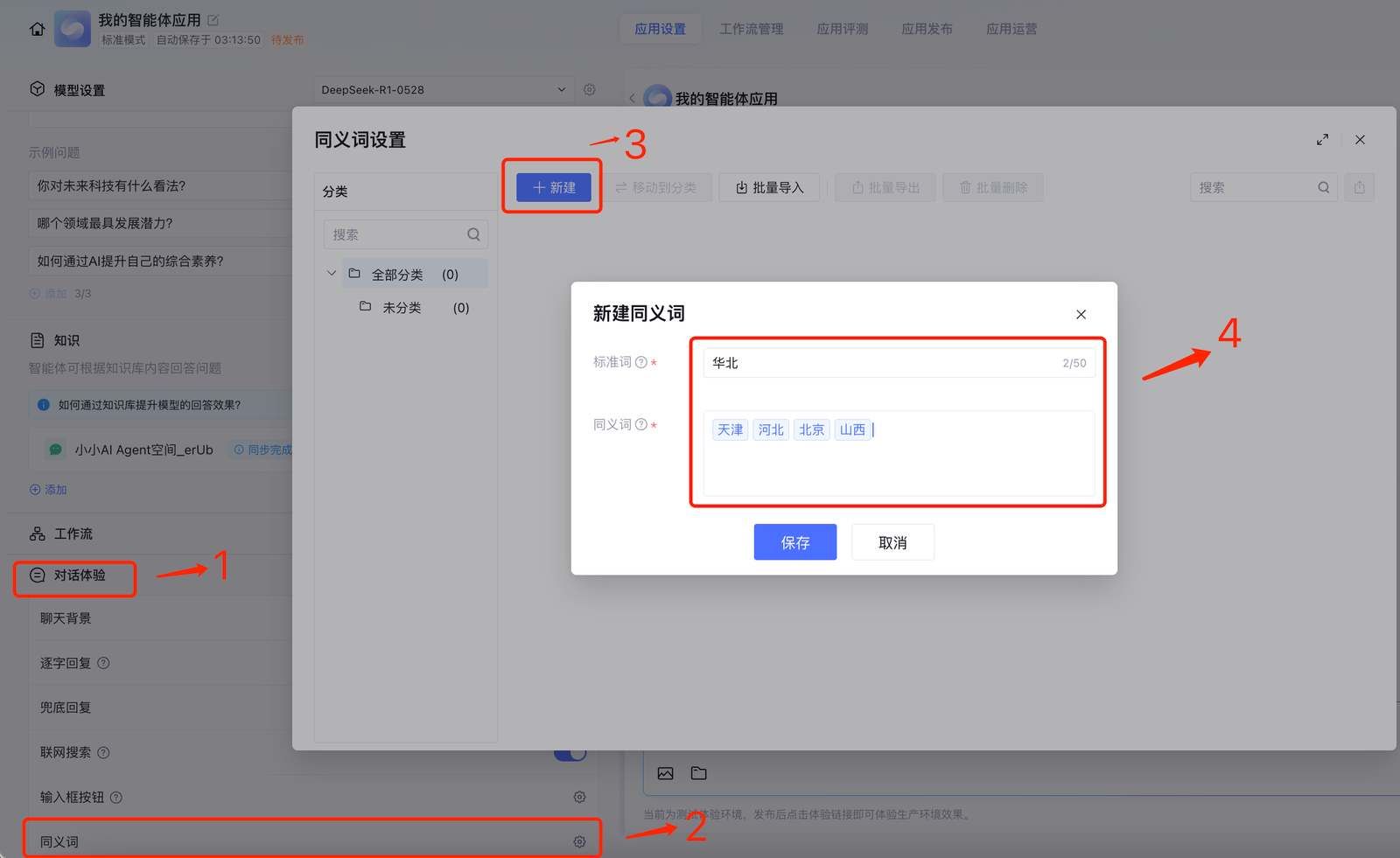Toggle the 联网搜索 switch
Image resolution: width=1400 pixels, height=858 pixels.
click(x=570, y=754)
